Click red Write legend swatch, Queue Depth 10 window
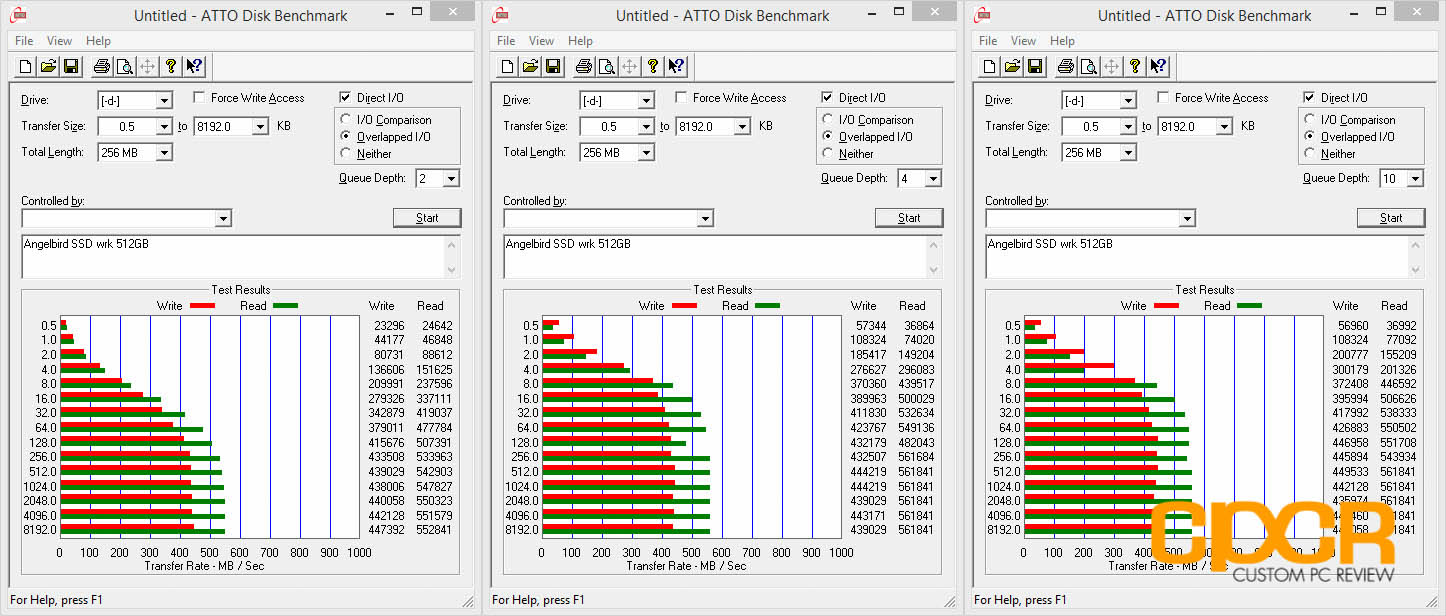Screen dimensions: 1446x616 click(x=1167, y=306)
